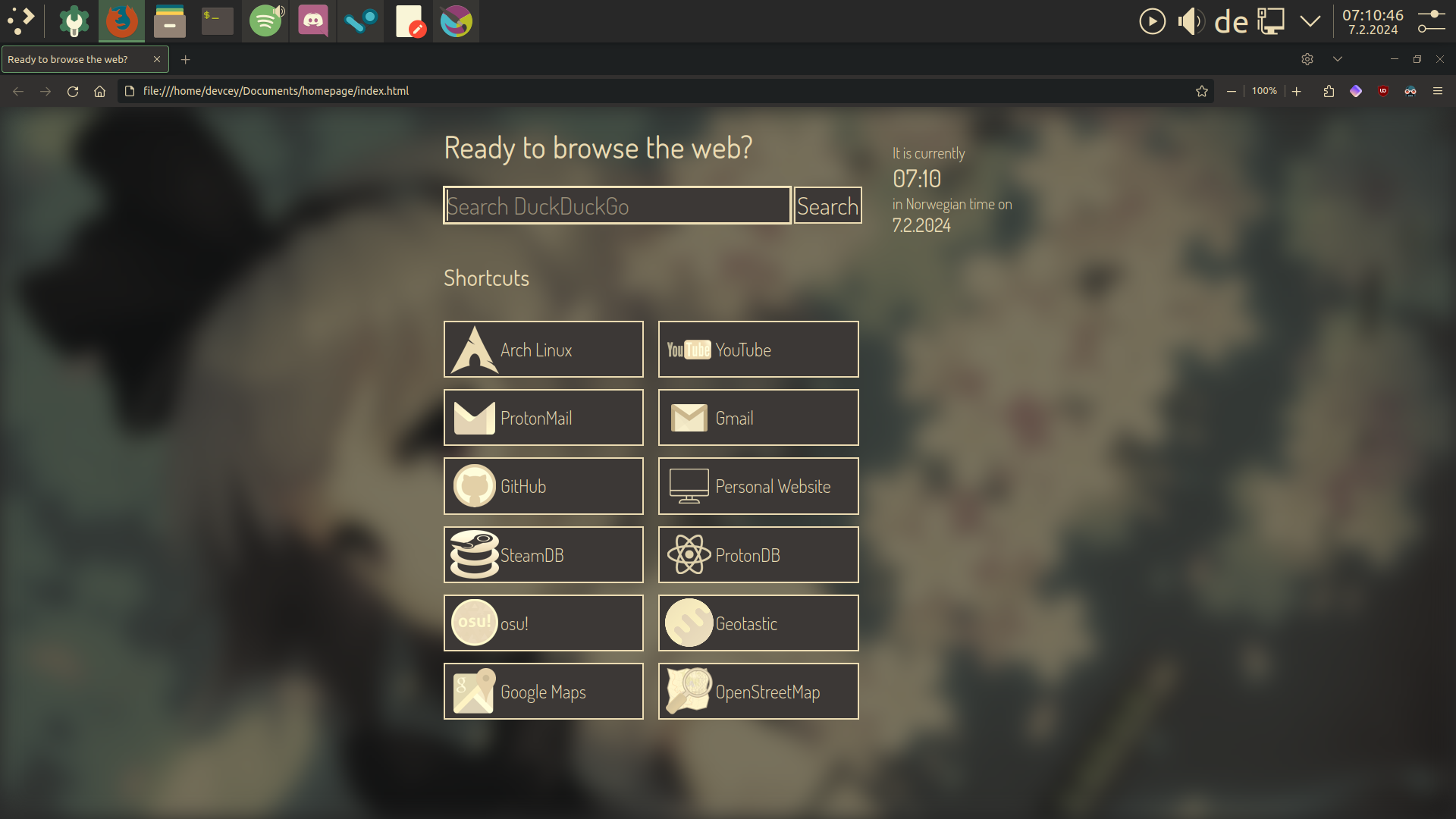This screenshot has height=819, width=1456.
Task: Zoom out with the minus button
Action: 1232,91
